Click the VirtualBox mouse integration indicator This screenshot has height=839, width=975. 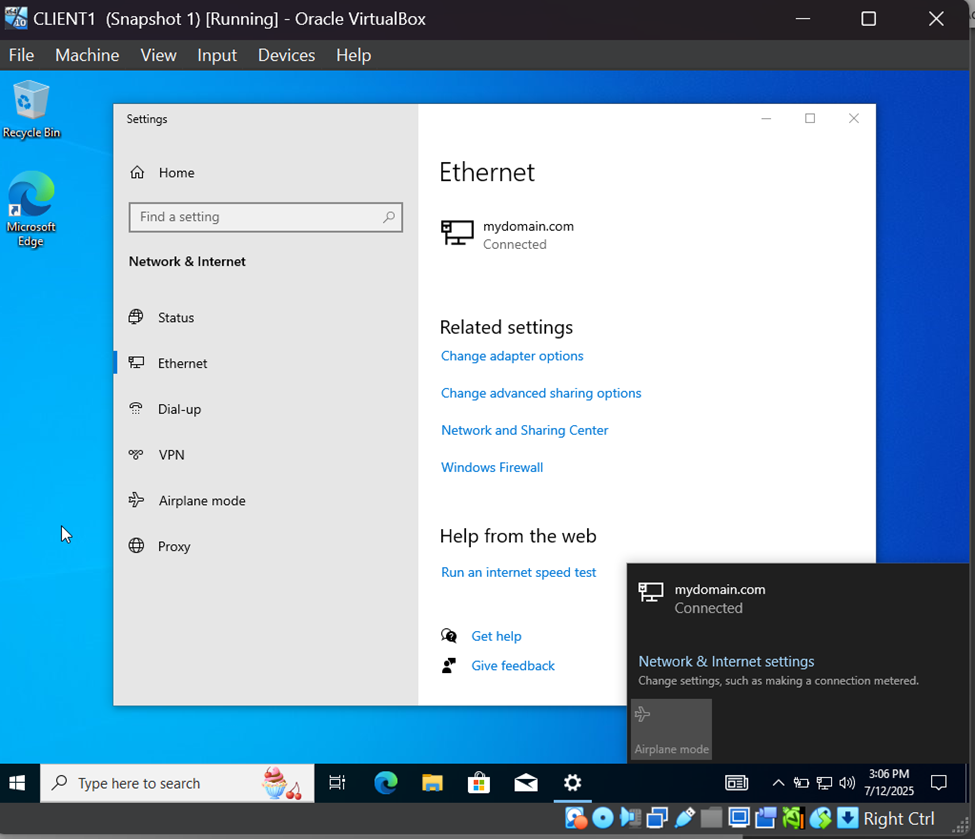[820, 818]
